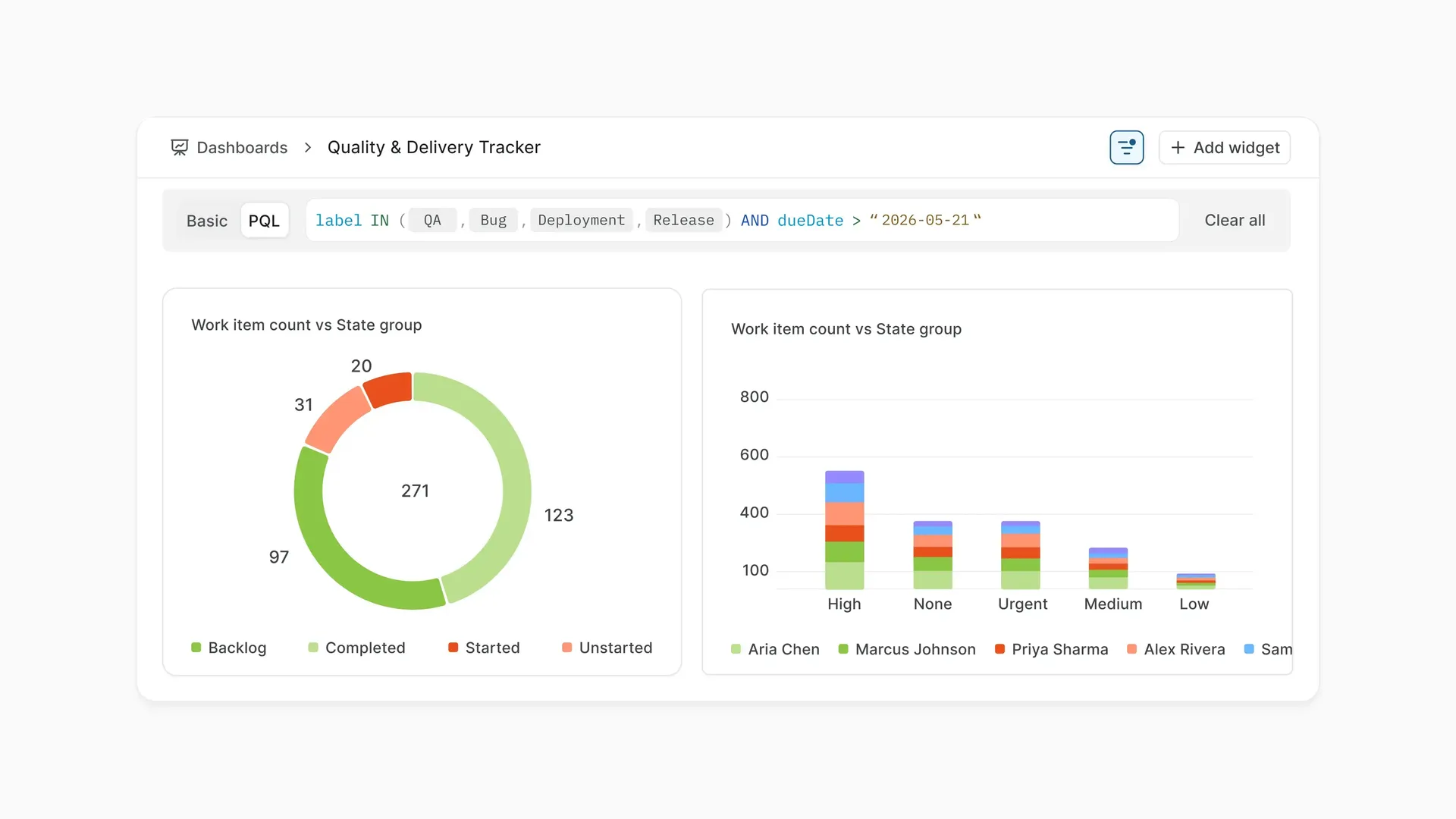This screenshot has height=819, width=1456.
Task: Toggle the Unstarted legend label
Action: [x=616, y=648]
